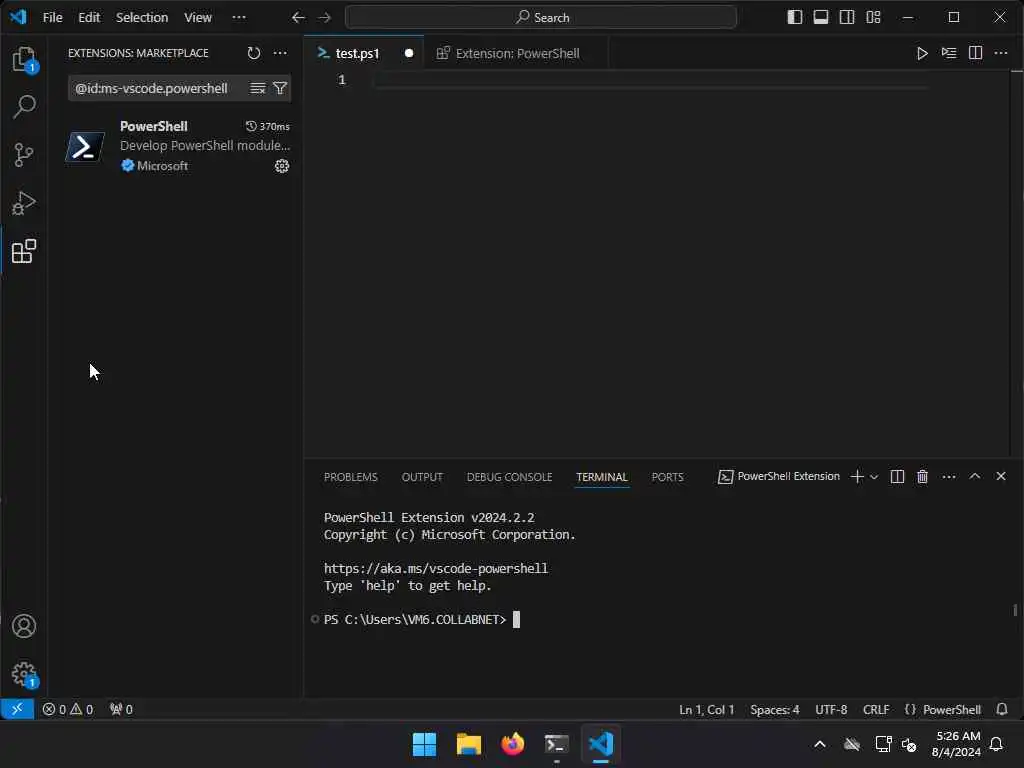The image size is (1024, 768).
Task: Toggle the primary side bar visibility
Action: coord(795,18)
